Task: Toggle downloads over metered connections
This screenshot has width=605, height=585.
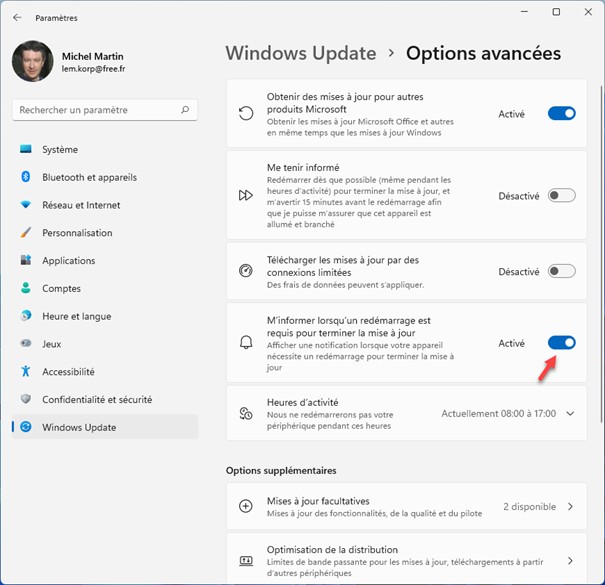Action: tap(561, 271)
